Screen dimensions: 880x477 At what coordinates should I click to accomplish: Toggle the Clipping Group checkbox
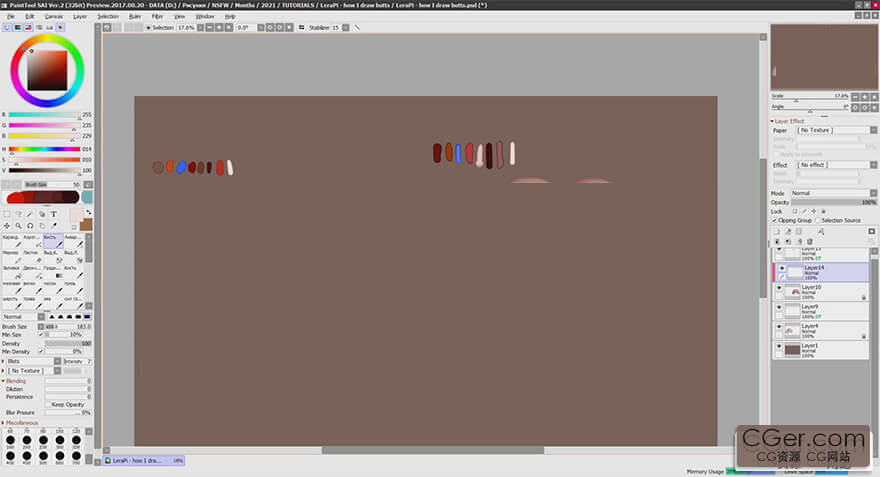coord(775,220)
